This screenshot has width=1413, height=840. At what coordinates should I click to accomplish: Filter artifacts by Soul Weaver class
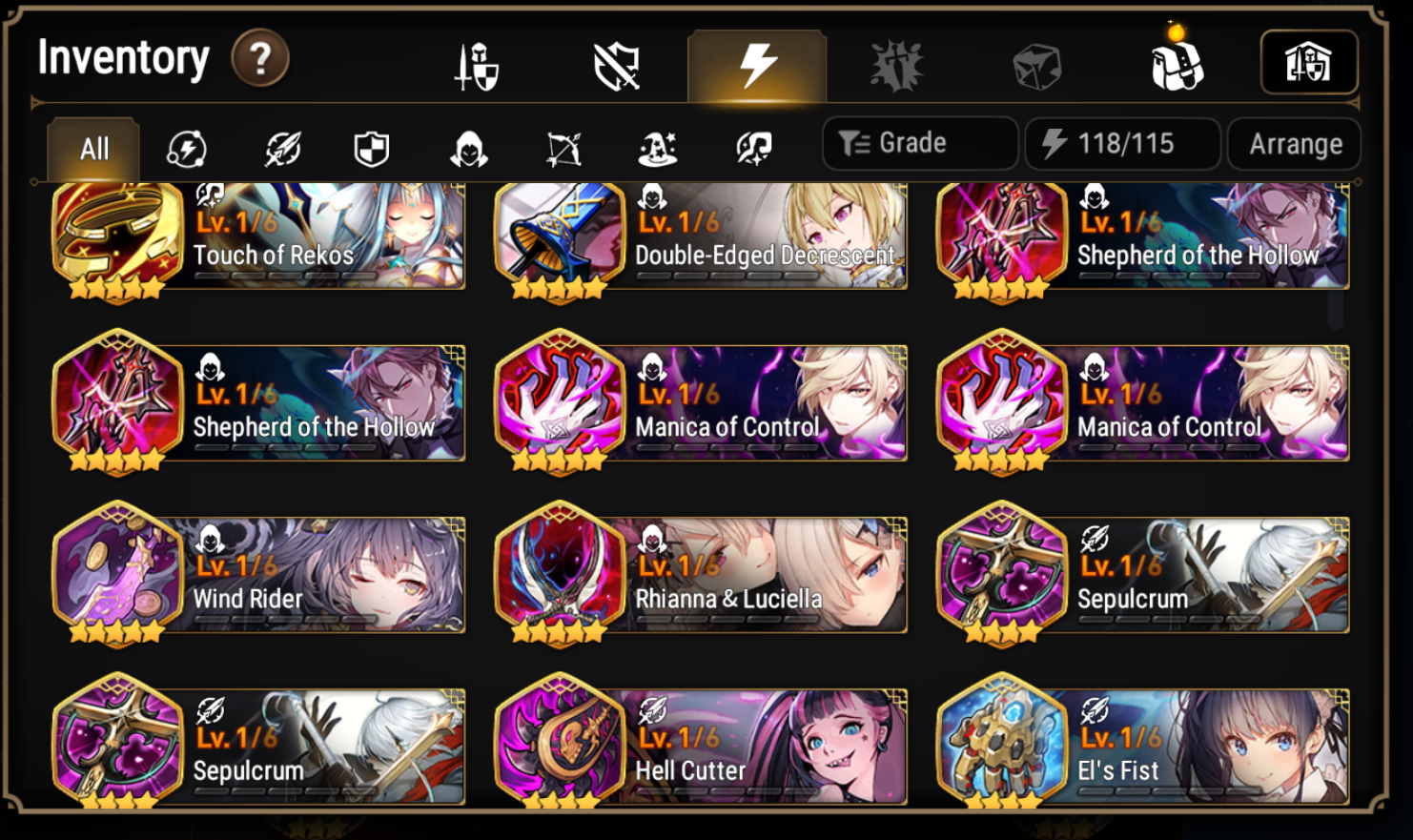(754, 149)
